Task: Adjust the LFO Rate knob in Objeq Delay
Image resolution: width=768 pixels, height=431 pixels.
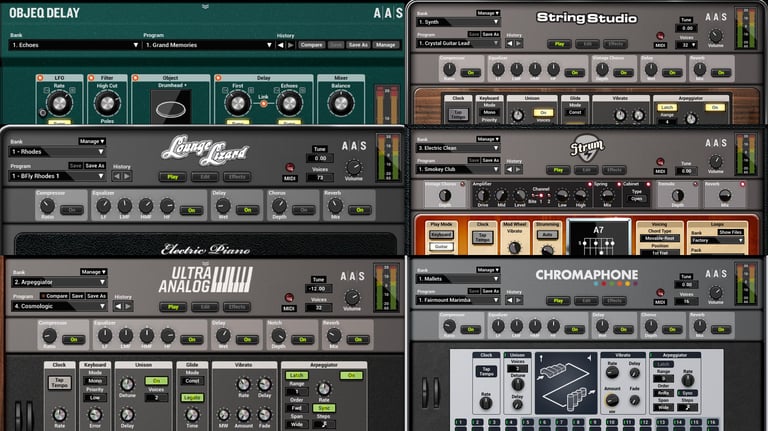Action: [59, 103]
